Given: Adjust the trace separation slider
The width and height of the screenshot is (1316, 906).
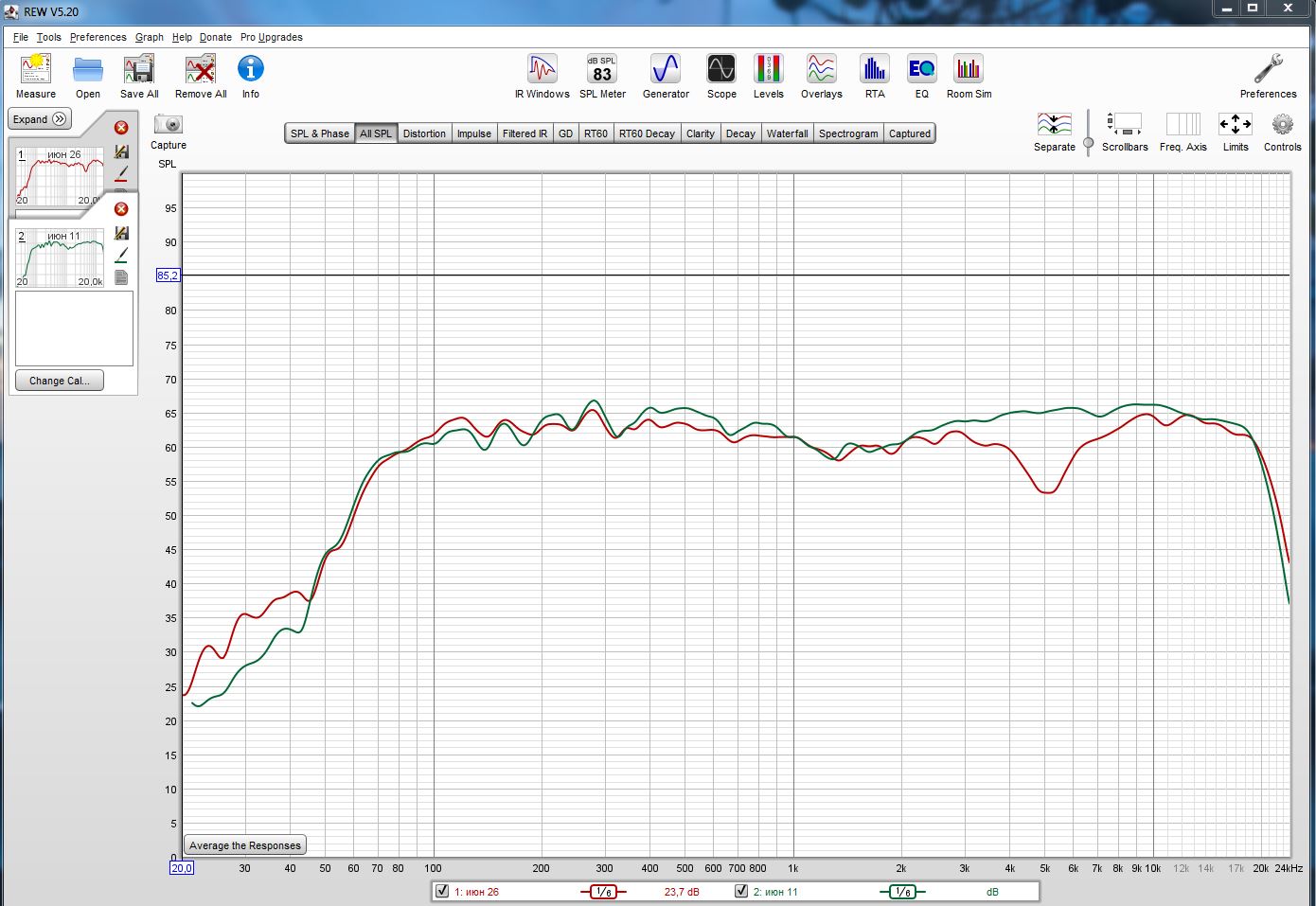Looking at the screenshot, I should (x=1088, y=143).
